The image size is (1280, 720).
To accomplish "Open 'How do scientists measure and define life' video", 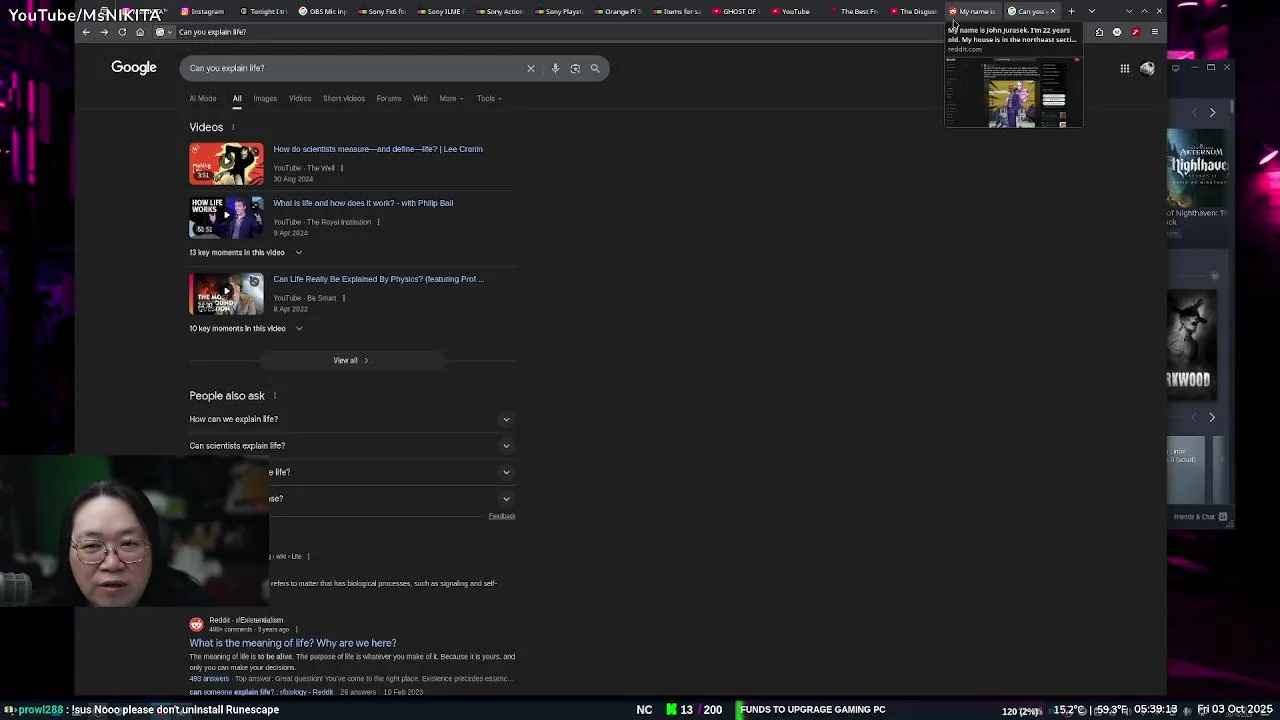I will click(378, 149).
